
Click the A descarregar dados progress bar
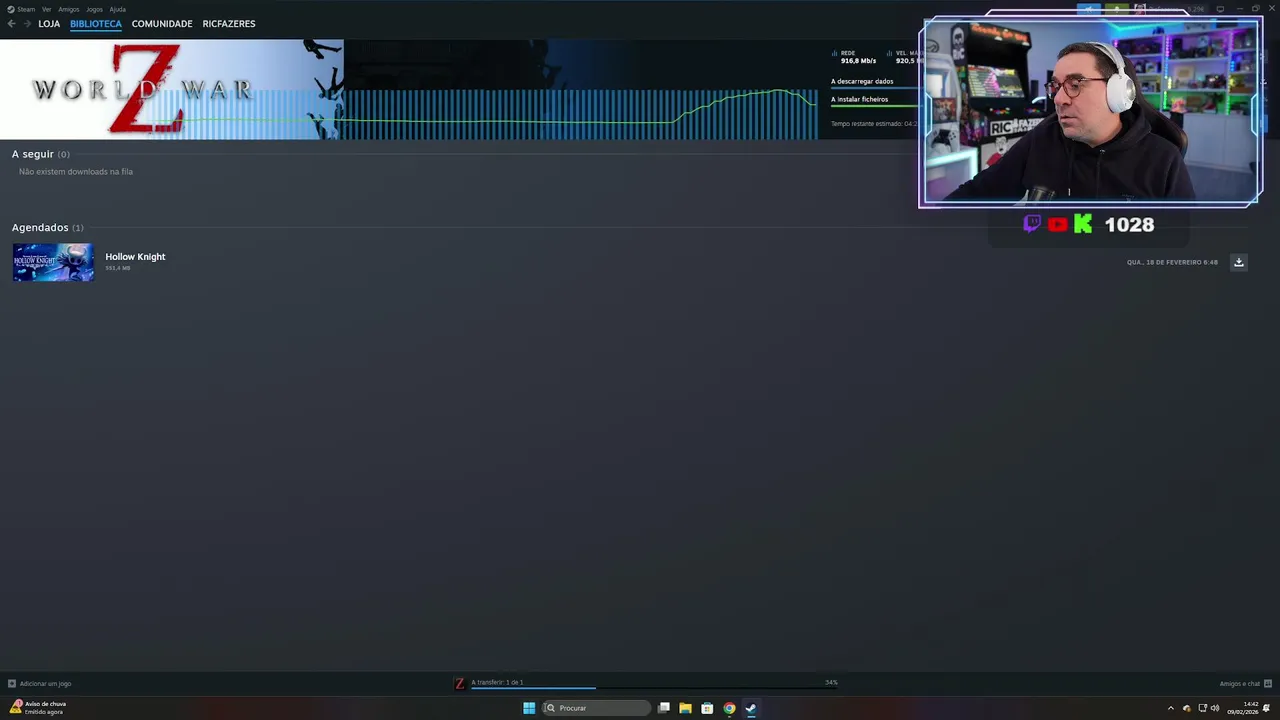pos(874,88)
